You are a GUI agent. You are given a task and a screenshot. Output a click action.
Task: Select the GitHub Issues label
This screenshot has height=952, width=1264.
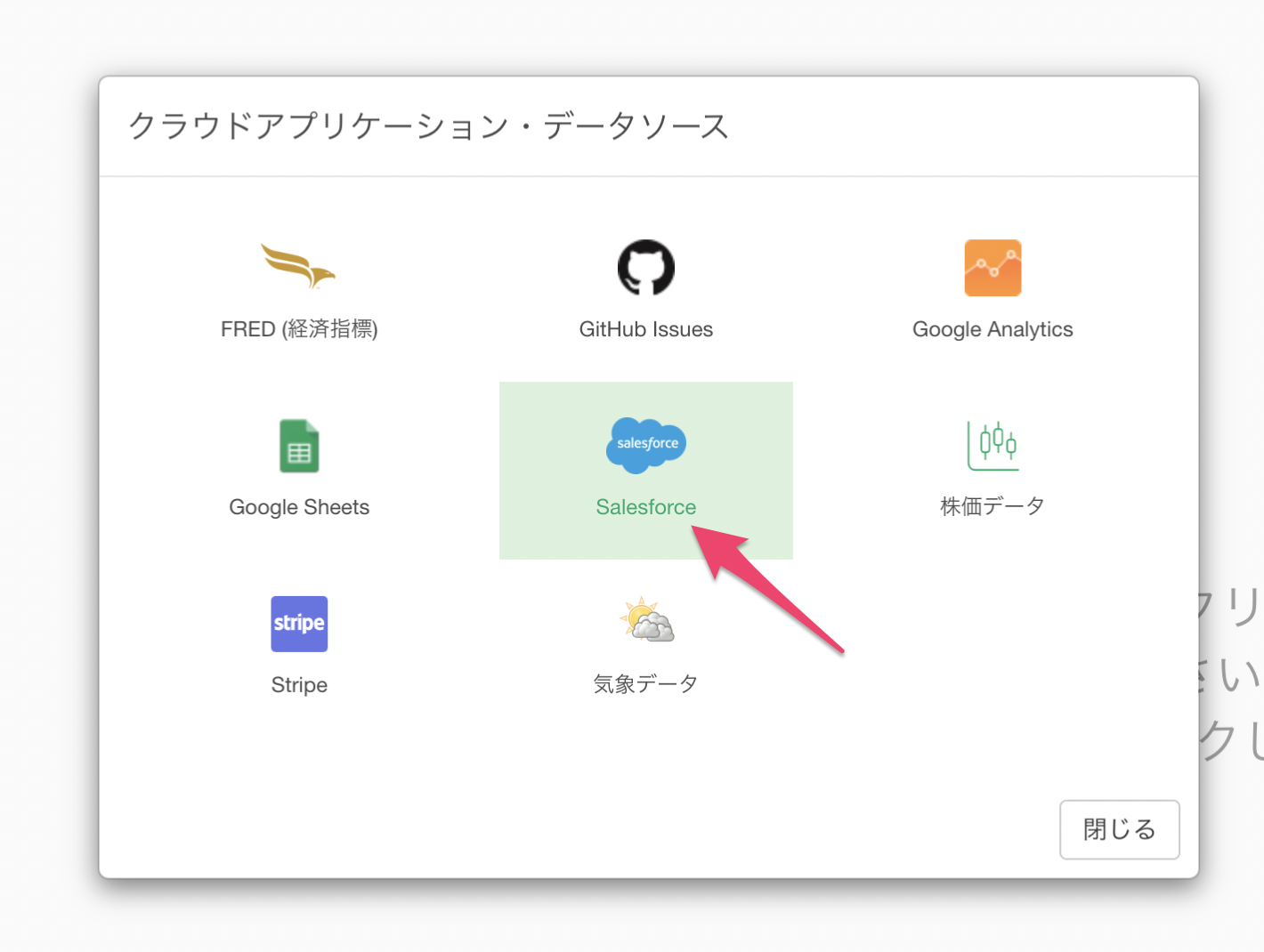tap(646, 329)
